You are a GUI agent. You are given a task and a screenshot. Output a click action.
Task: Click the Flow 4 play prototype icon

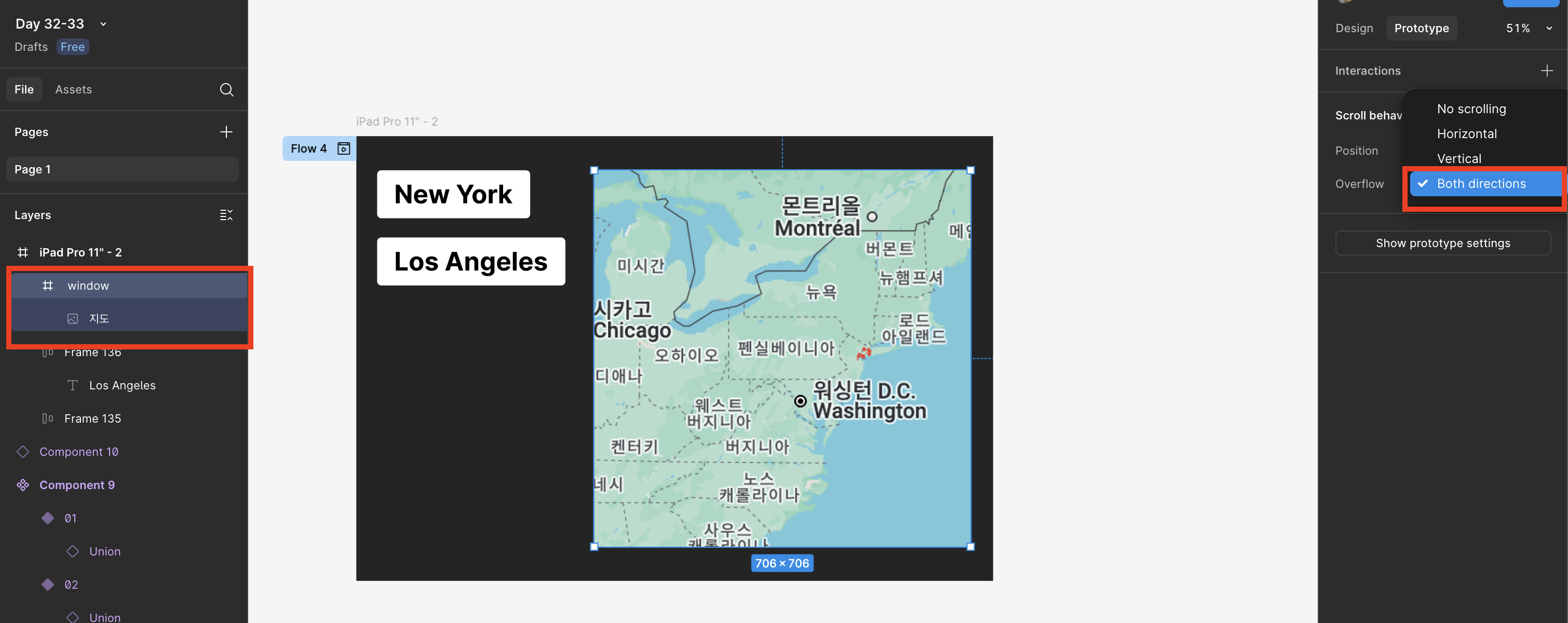pos(343,148)
